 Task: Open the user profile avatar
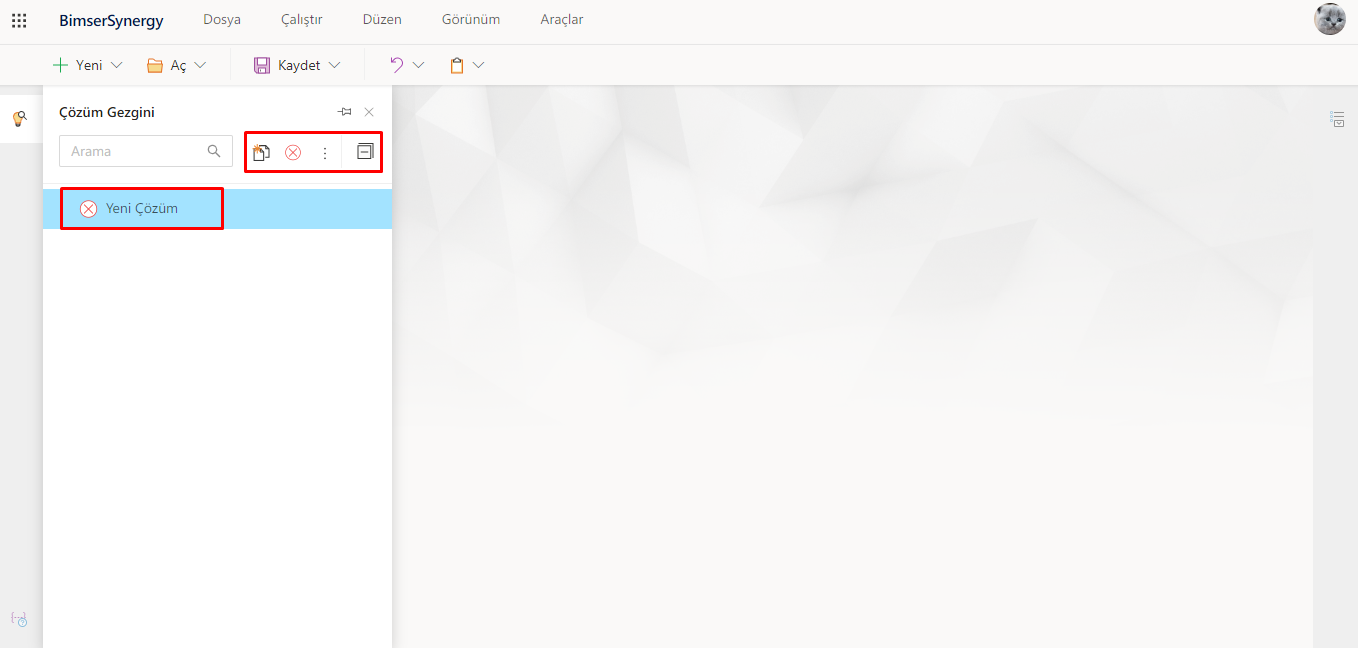1329,20
